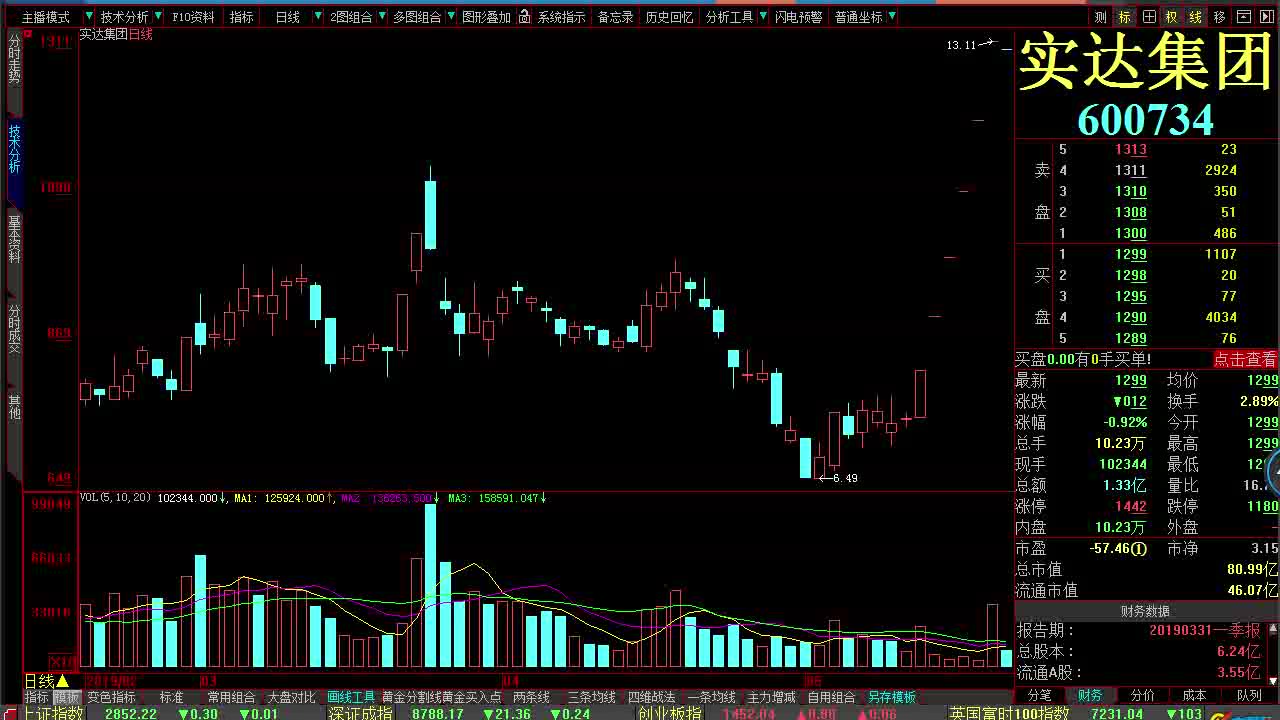Click the F10资料 toolbar button
Image resolution: width=1280 pixels, height=720 pixels.
[193, 17]
